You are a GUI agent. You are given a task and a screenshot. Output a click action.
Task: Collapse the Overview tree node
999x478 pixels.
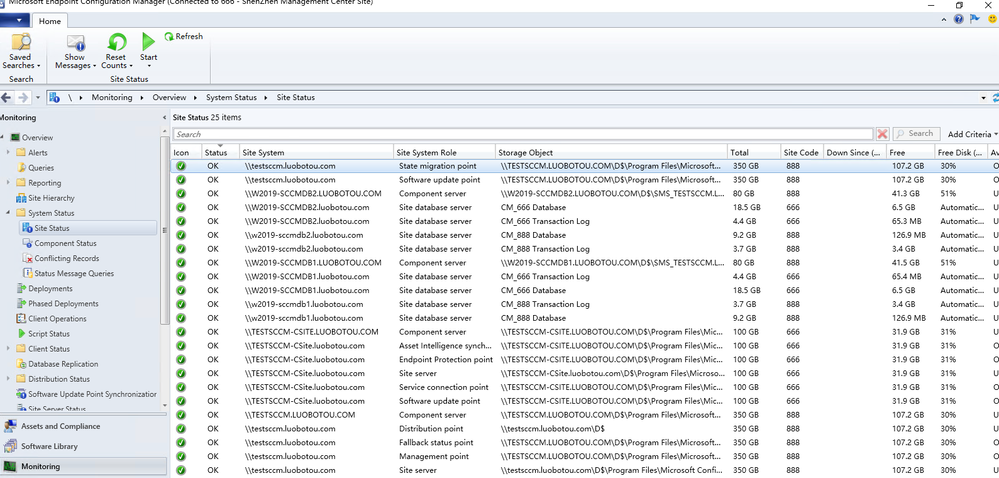click(3, 138)
